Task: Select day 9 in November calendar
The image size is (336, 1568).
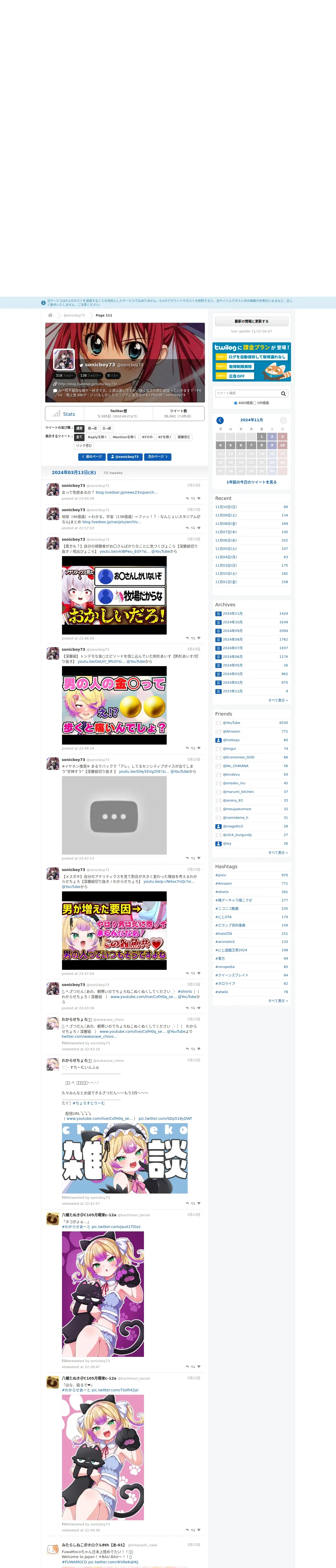Action: [x=272, y=446]
